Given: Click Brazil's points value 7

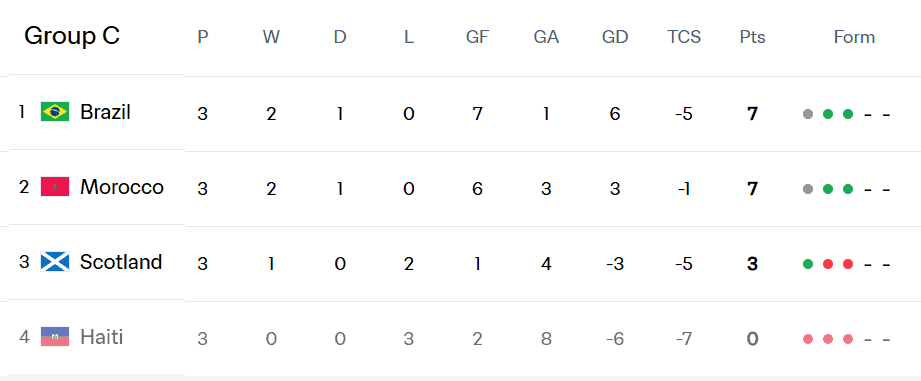Looking at the screenshot, I should (x=752, y=114).
